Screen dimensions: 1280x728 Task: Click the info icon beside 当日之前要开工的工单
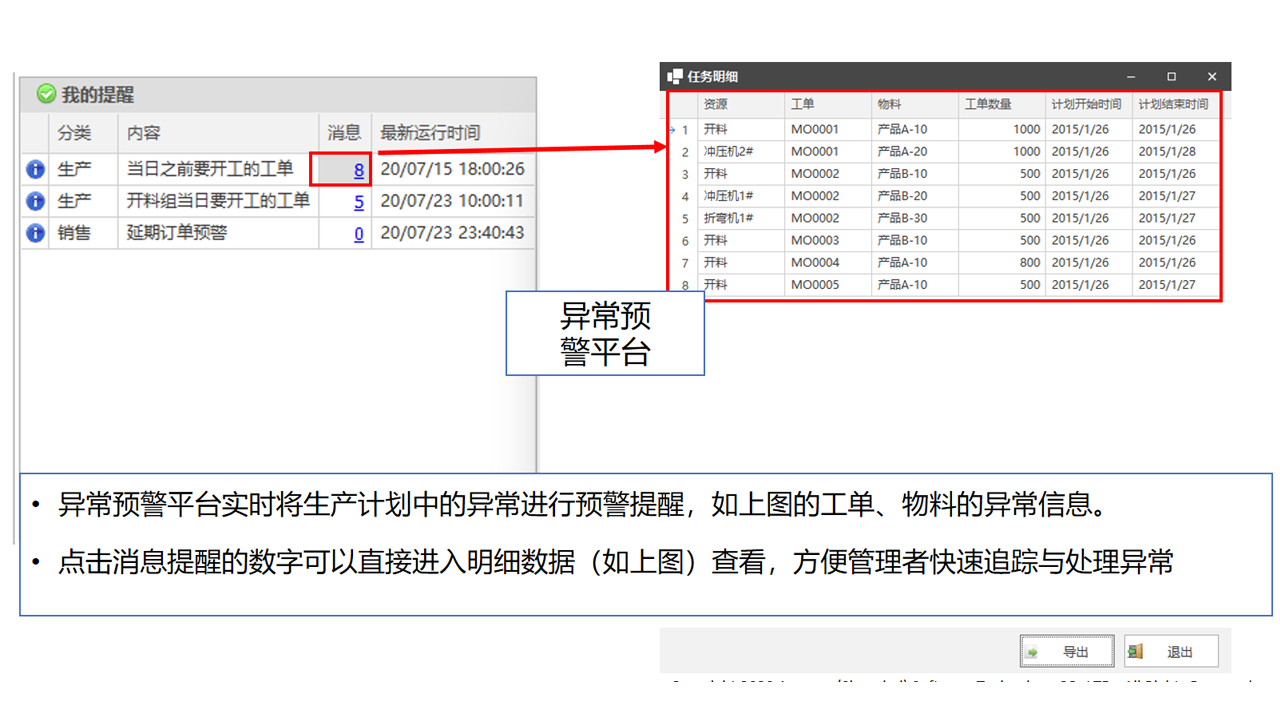[35, 170]
